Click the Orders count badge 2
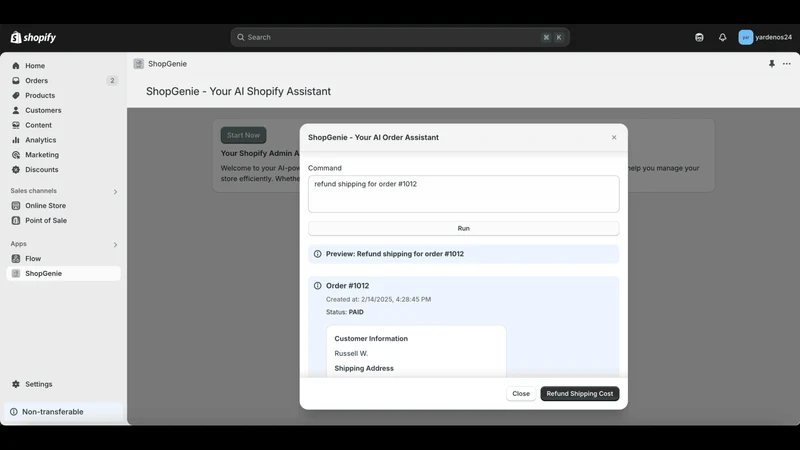The height and width of the screenshot is (450, 800). pos(112,81)
